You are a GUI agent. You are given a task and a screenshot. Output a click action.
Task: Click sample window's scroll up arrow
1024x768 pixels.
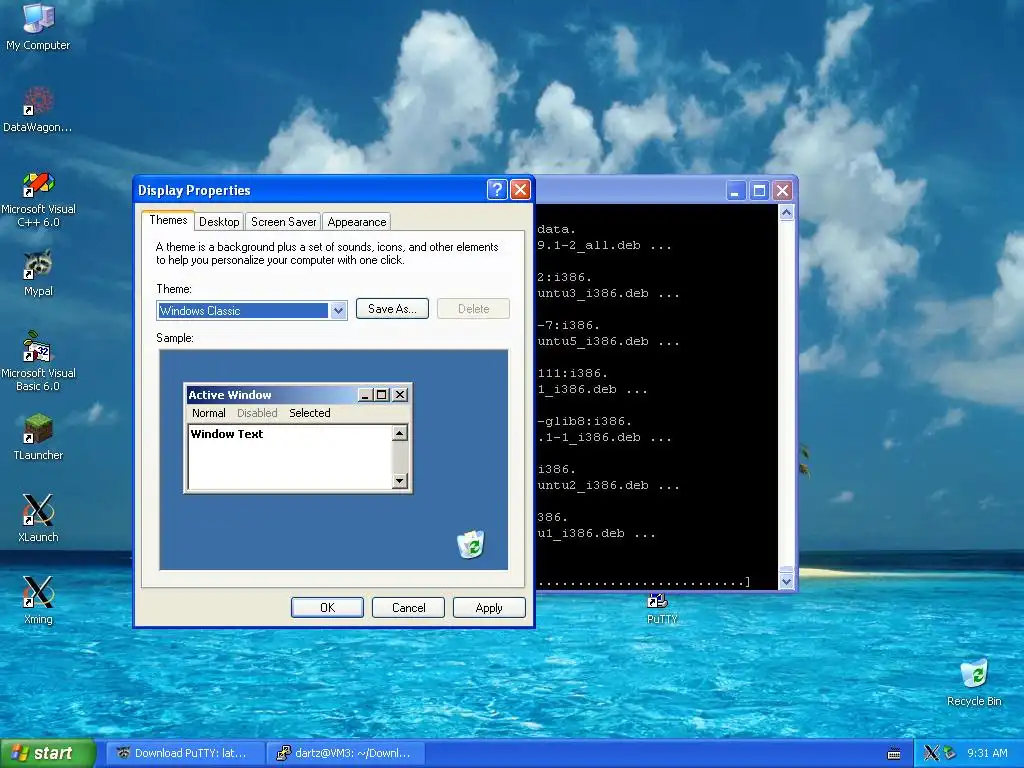[400, 432]
